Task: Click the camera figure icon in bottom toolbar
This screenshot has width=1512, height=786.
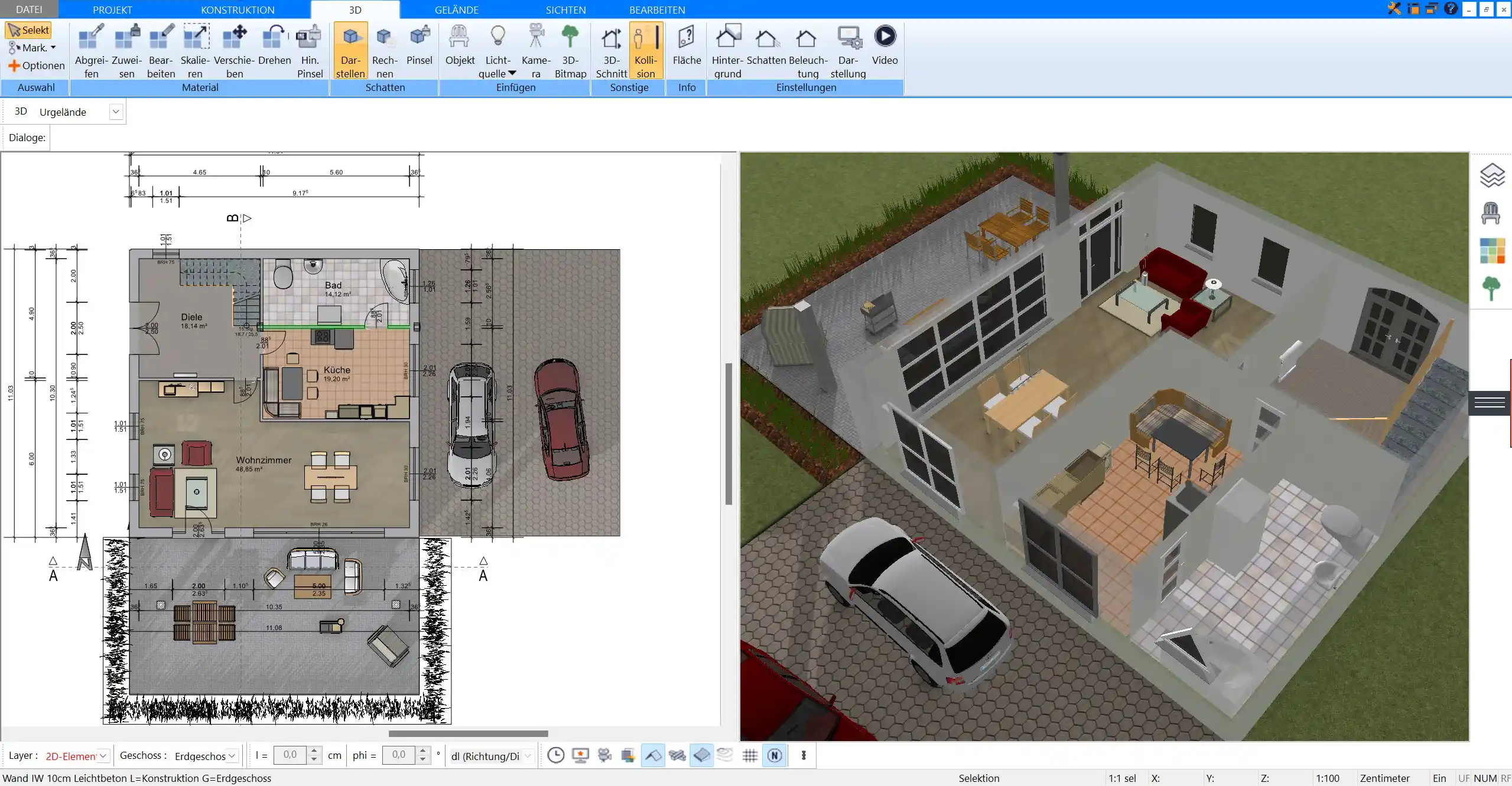Action: point(604,755)
